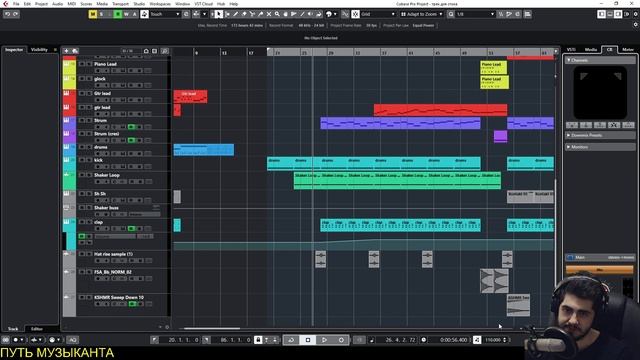Select the blue drums MIDI part
This screenshot has width=640, height=360.
coord(204,149)
